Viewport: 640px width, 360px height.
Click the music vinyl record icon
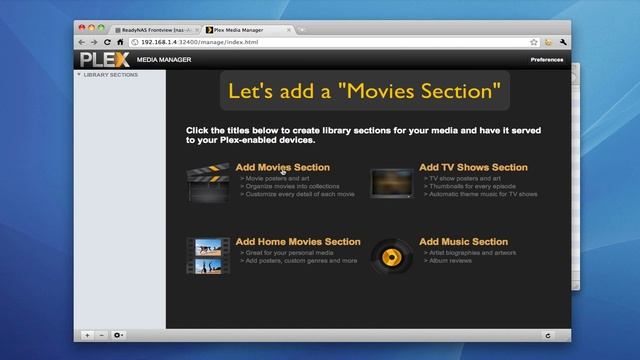pyautogui.click(x=391, y=257)
